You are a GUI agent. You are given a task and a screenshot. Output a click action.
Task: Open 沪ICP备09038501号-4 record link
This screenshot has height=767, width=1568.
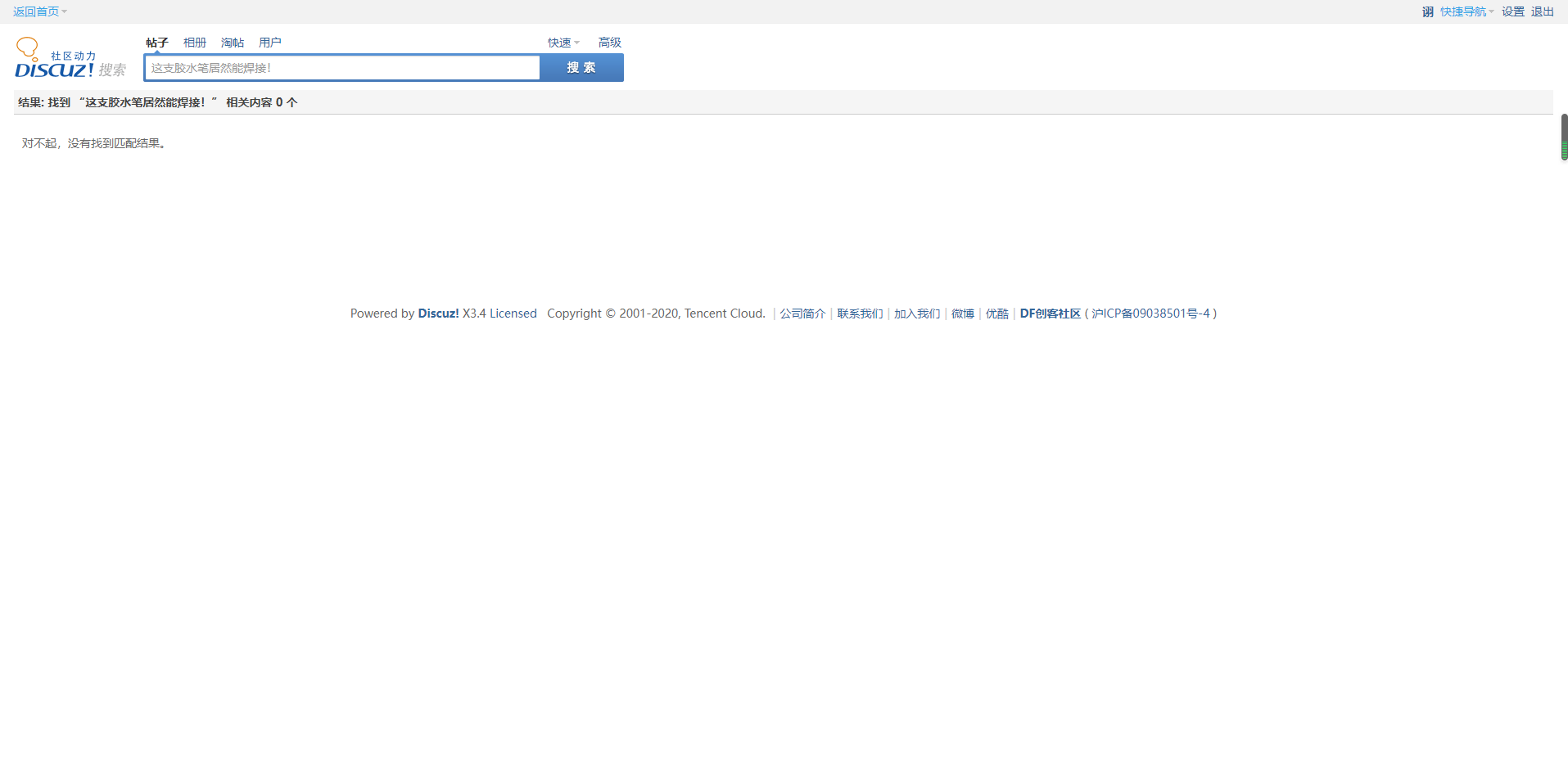(1150, 314)
